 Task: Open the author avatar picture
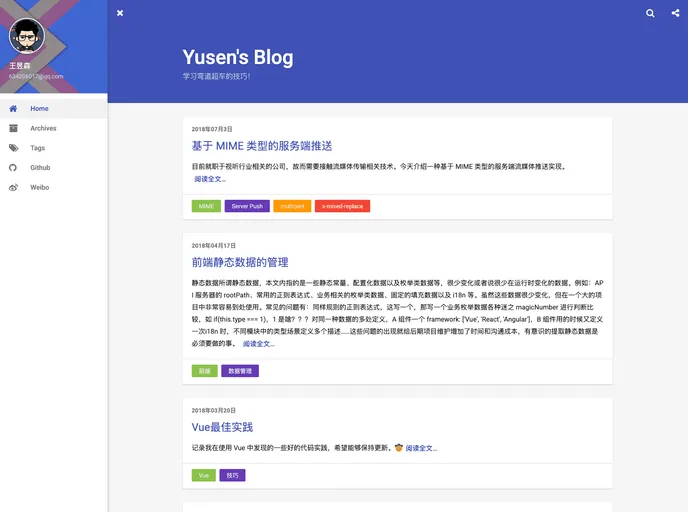[27, 36]
